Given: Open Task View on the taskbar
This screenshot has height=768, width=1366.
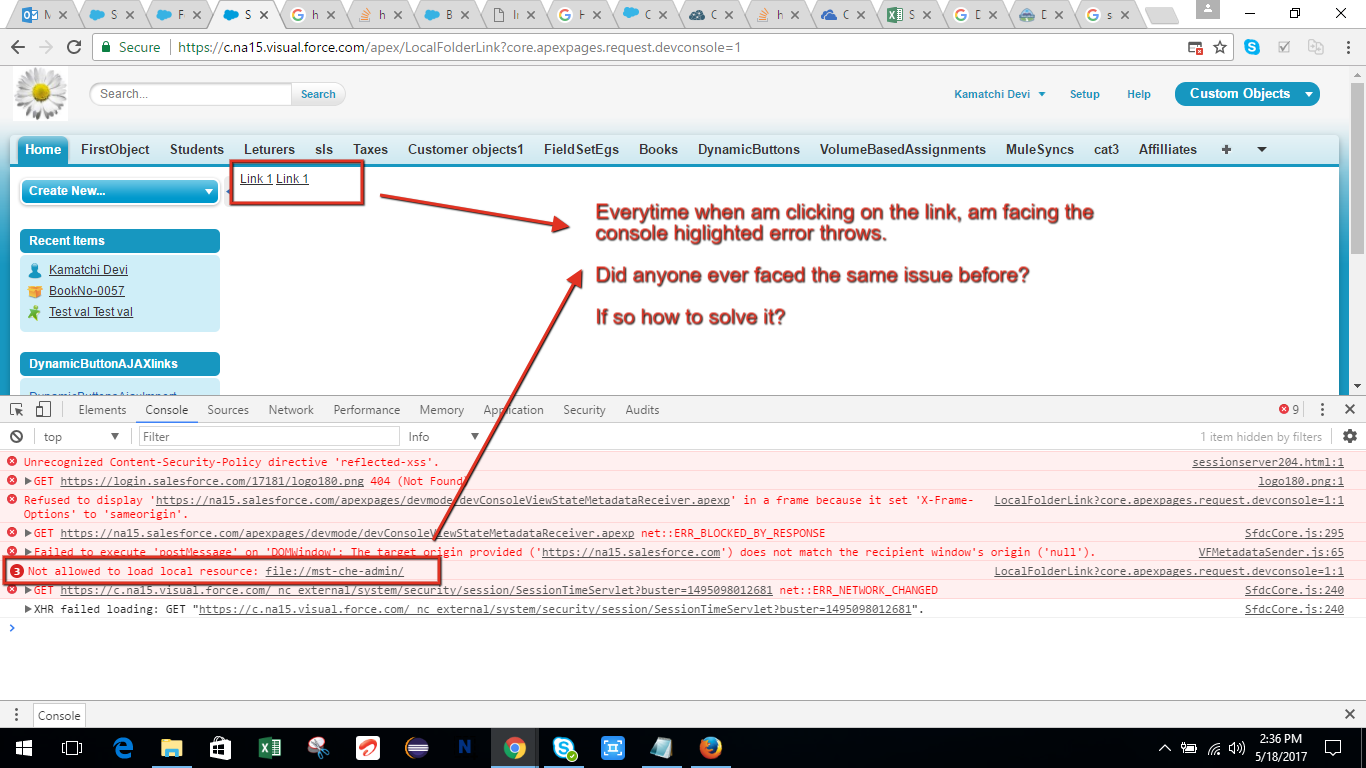Looking at the screenshot, I should (x=72, y=747).
